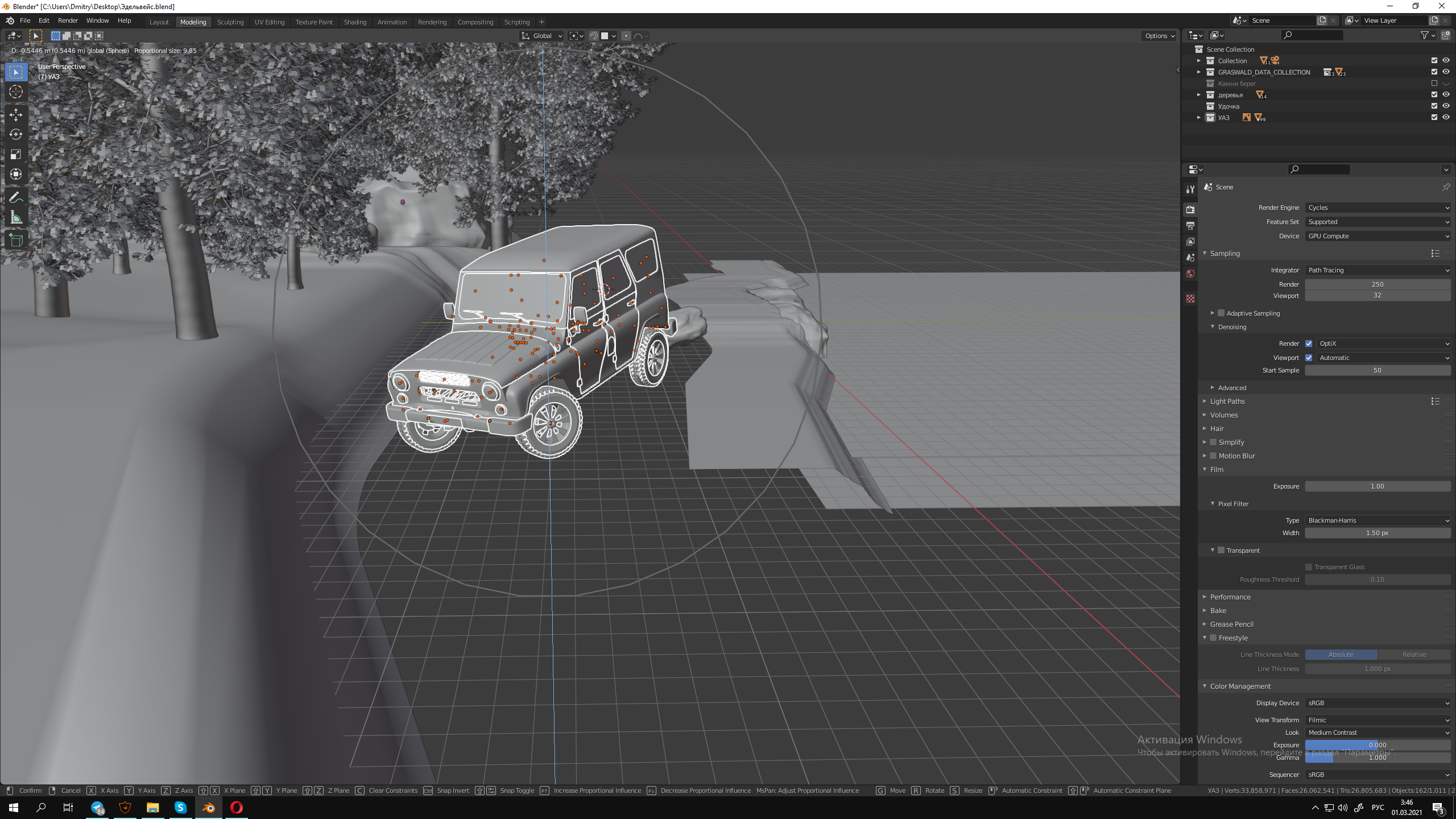1456x819 pixels.
Task: Adjust the Gamma slider
Action: 1378,758
